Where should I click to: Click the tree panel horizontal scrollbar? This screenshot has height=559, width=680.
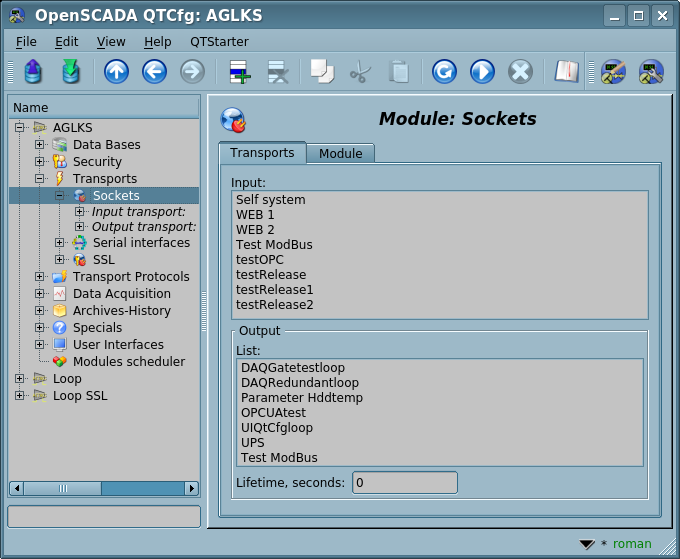104,489
